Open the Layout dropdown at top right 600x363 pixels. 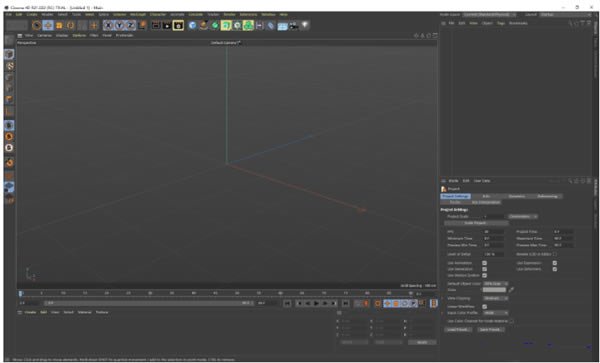tap(566, 15)
